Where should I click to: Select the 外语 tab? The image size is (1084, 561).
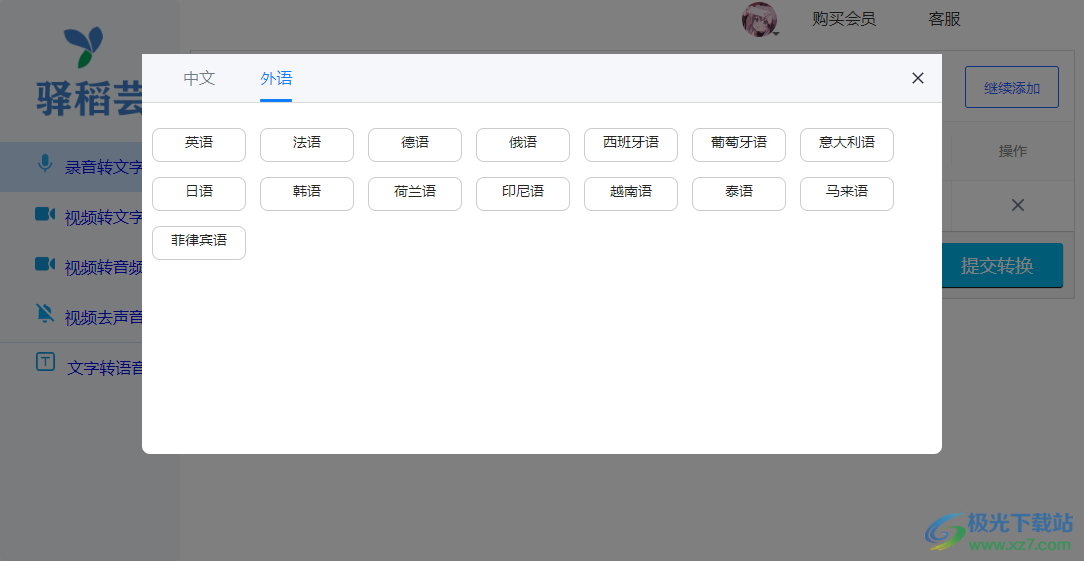click(x=276, y=78)
